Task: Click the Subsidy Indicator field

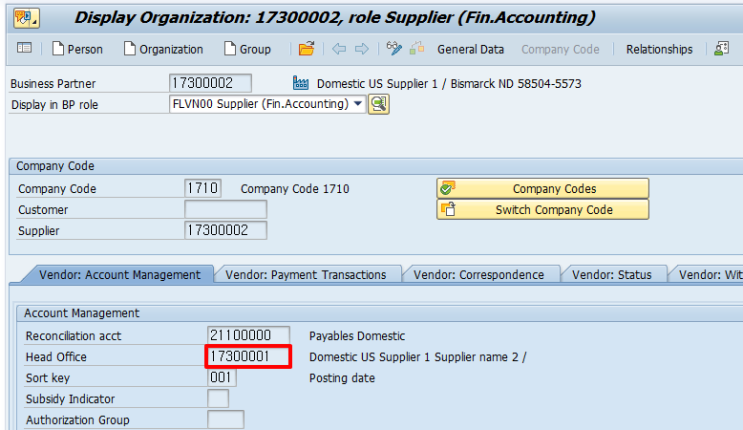Action: 218,399
